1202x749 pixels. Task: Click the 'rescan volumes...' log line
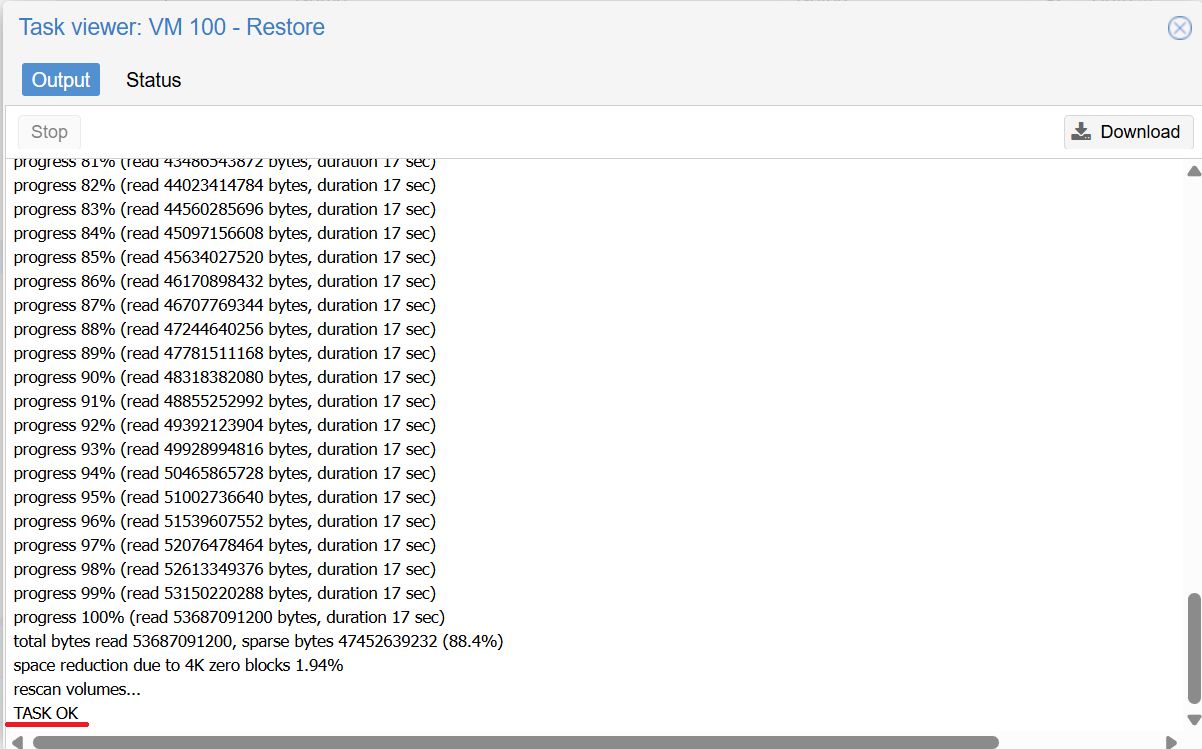tap(77, 689)
